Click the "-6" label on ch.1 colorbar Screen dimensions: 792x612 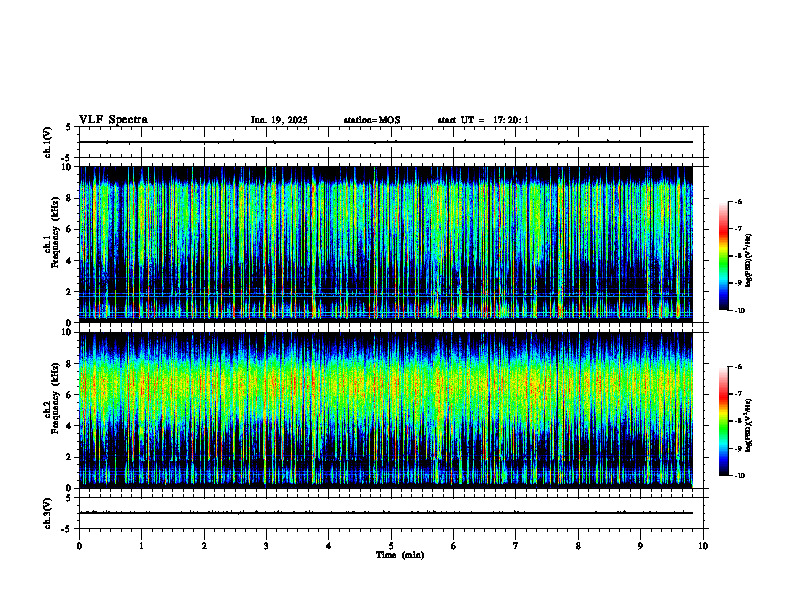(x=738, y=202)
